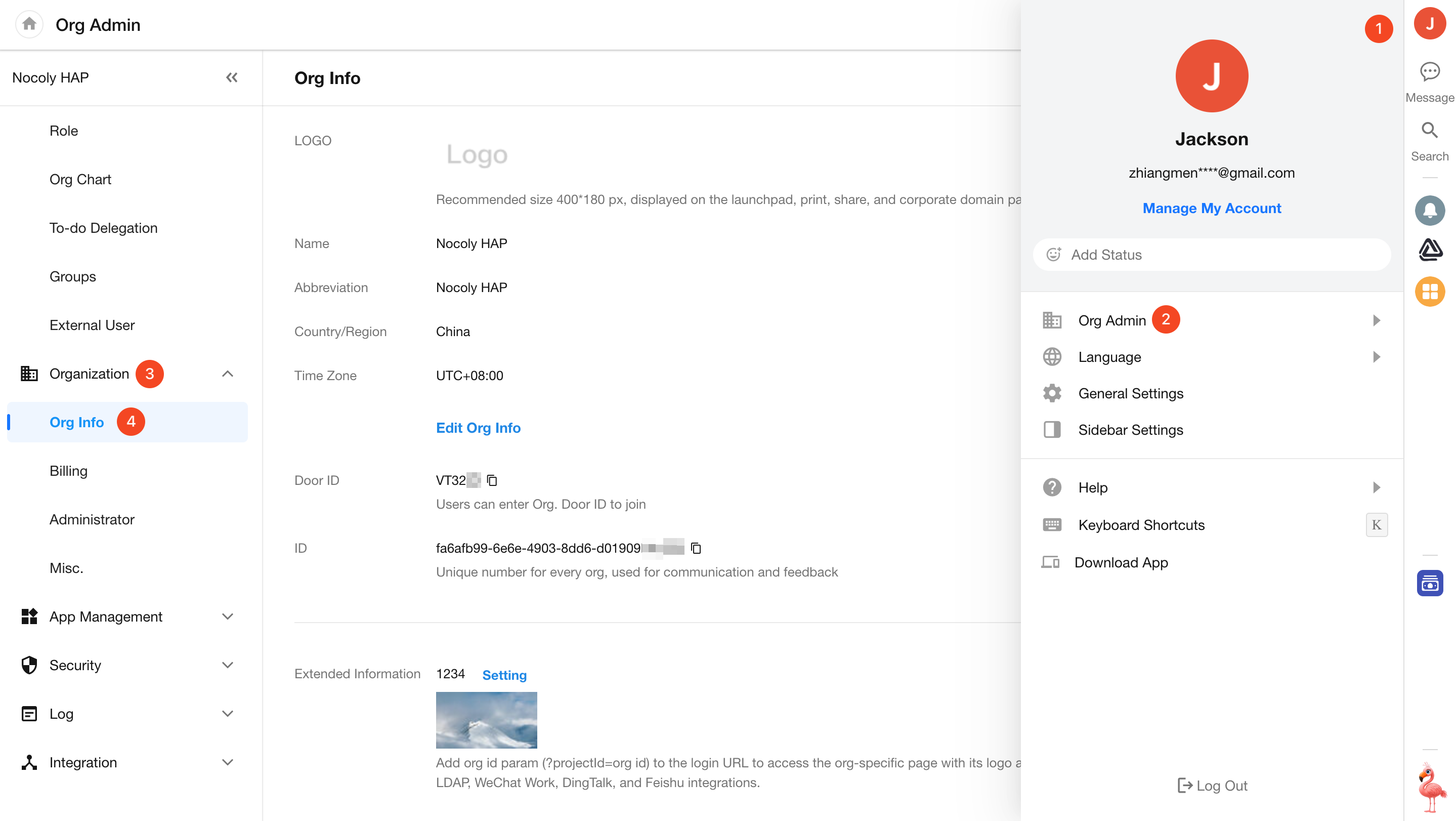
Task: Select General Settings menu item
Action: pos(1130,393)
